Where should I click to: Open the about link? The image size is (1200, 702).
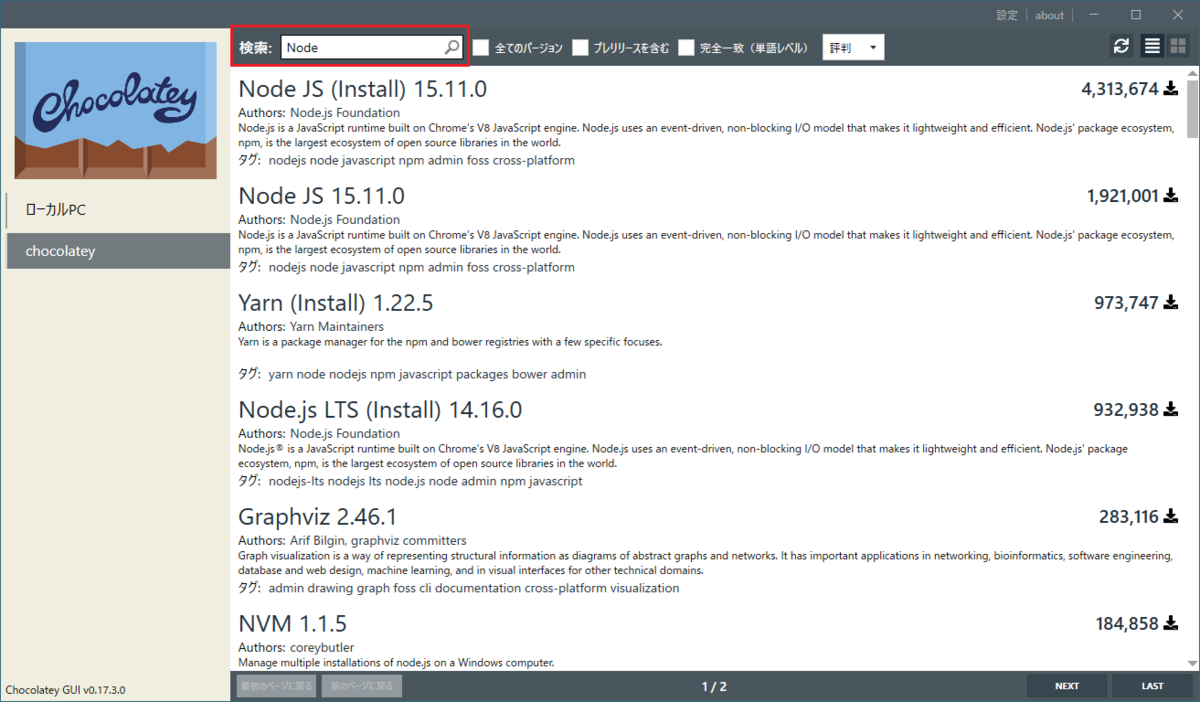pos(1049,15)
